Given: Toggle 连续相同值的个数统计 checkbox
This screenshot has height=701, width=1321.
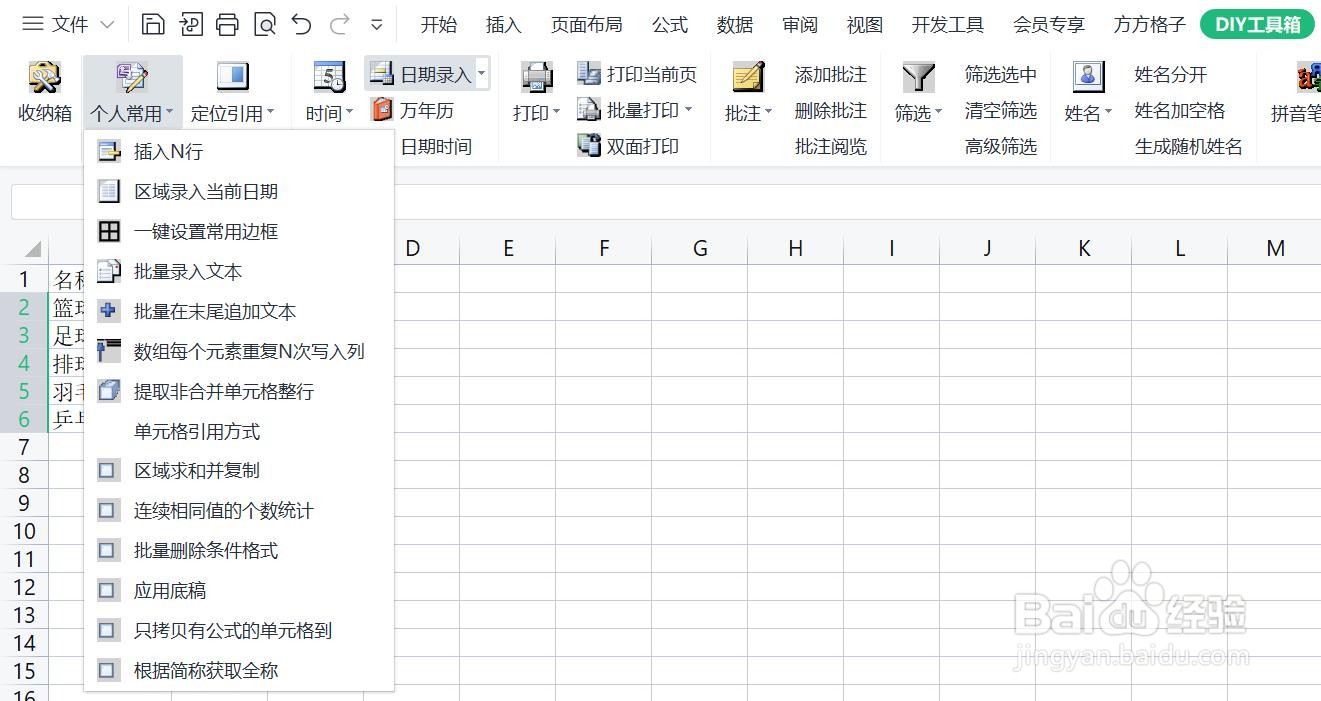Looking at the screenshot, I should 107,510.
